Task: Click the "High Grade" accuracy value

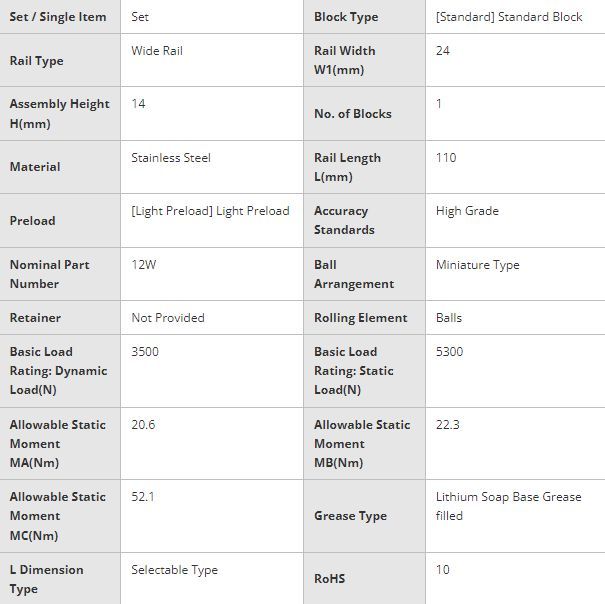Action: [x=467, y=211]
